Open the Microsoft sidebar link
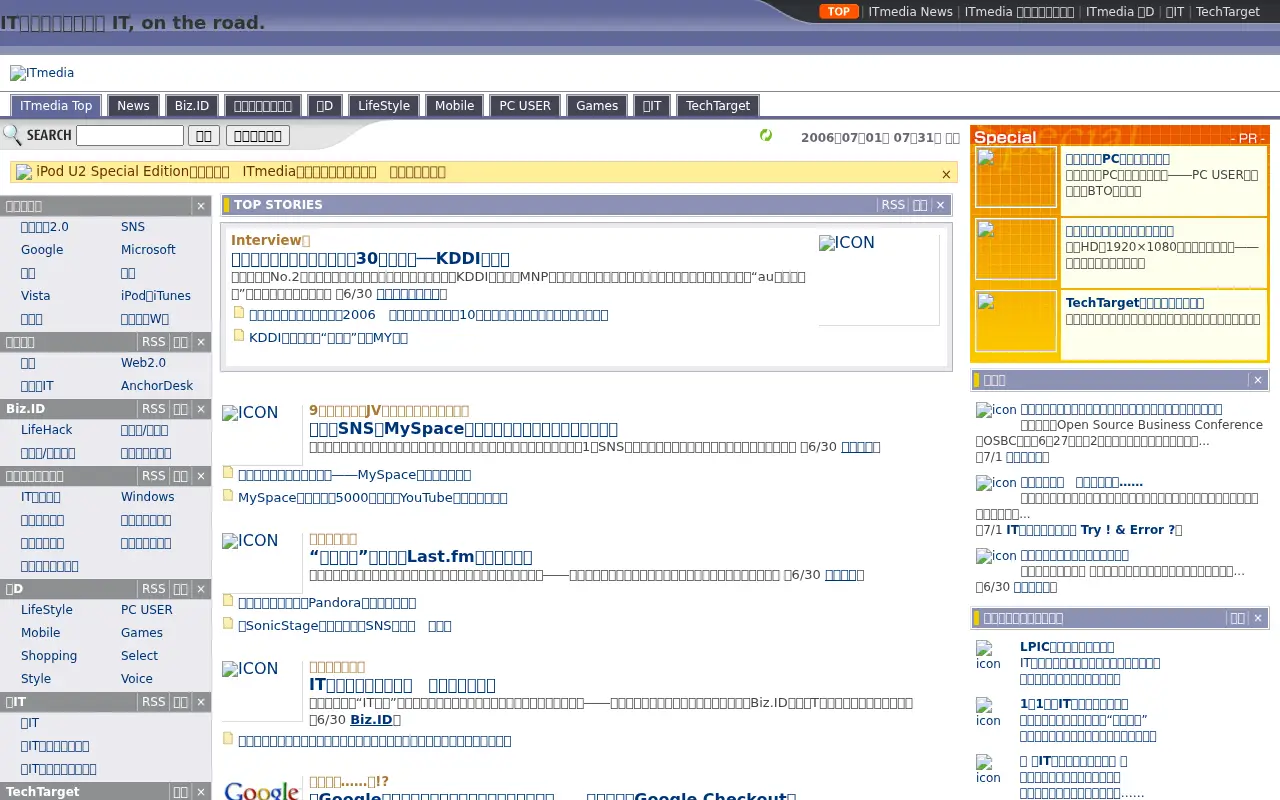 [x=148, y=250]
